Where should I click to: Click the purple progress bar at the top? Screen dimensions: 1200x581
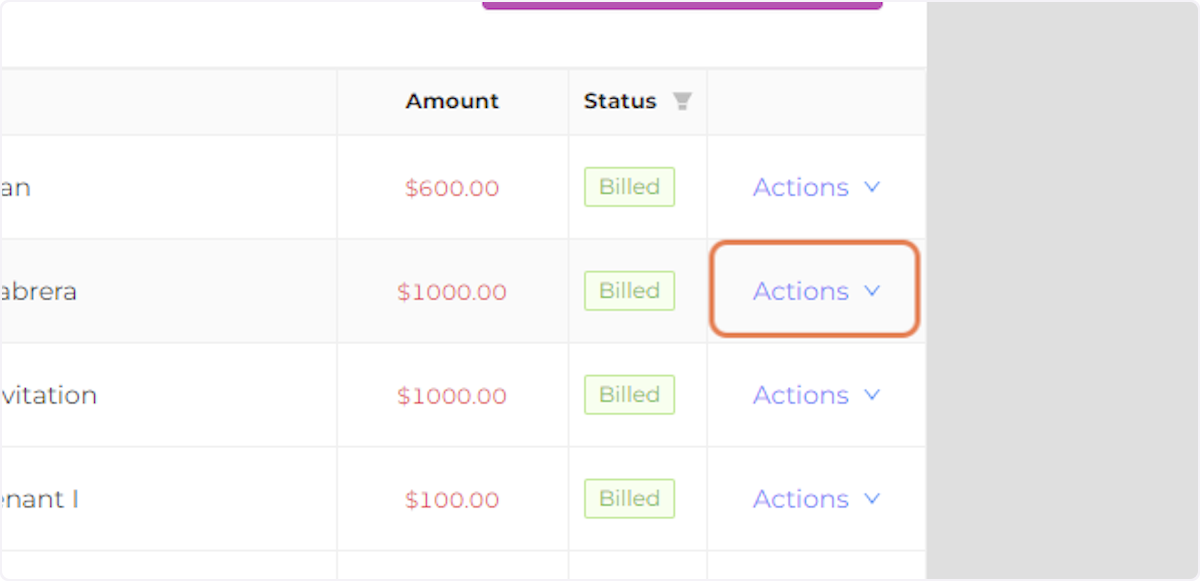(683, 4)
